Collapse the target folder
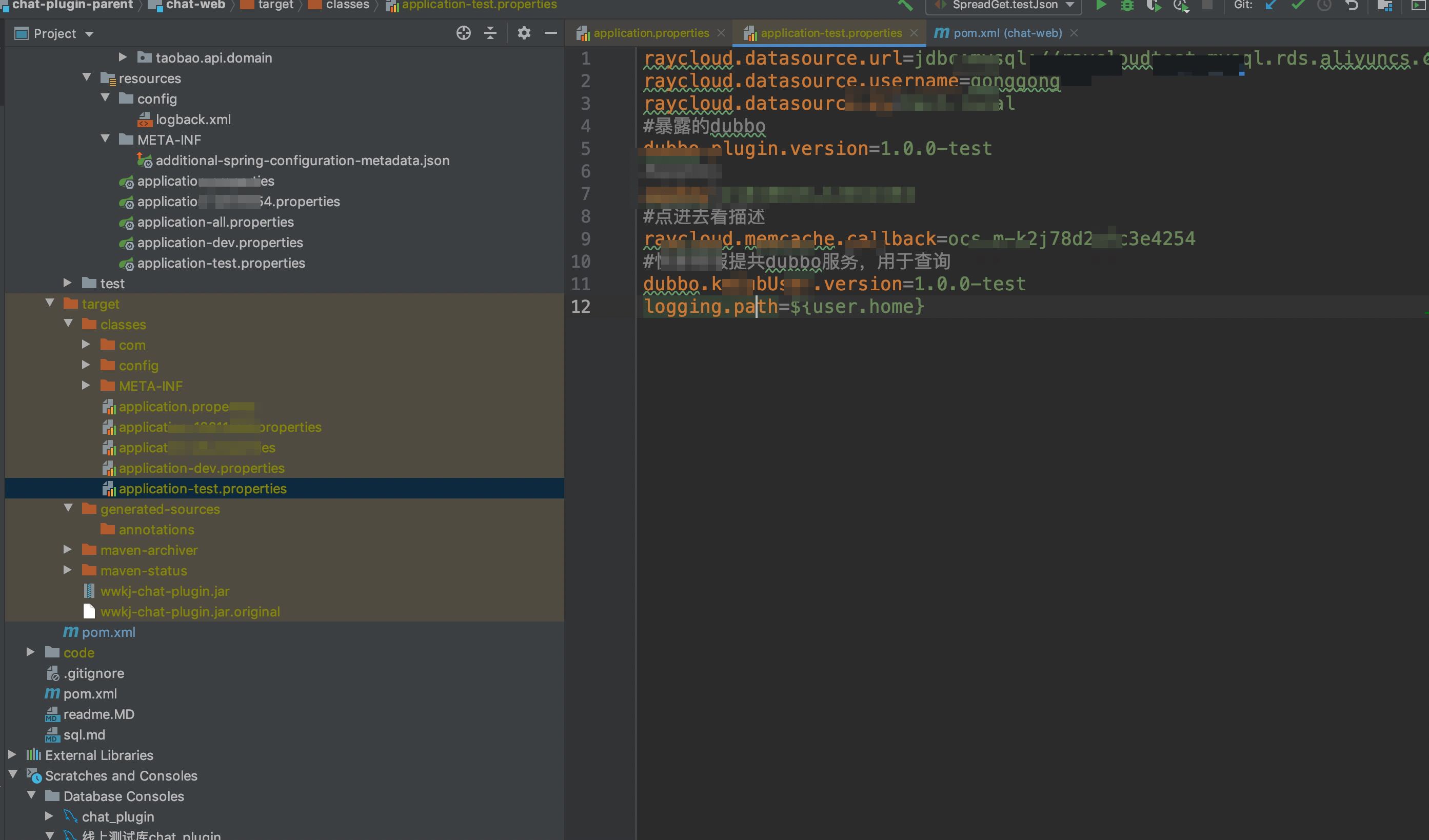Screen dimensions: 1429x840 tap(50, 303)
